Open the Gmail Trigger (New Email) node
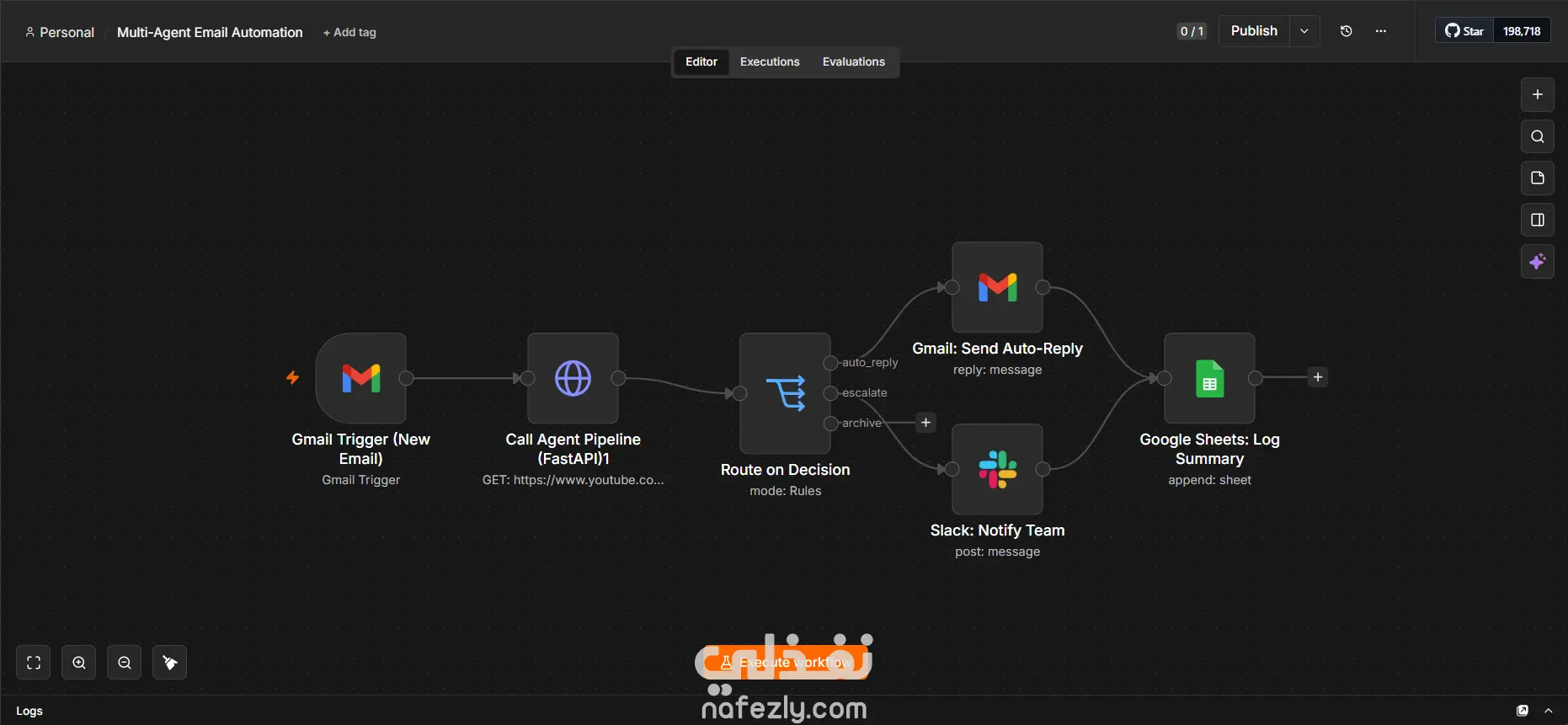The width and height of the screenshot is (1568, 725). 361,378
